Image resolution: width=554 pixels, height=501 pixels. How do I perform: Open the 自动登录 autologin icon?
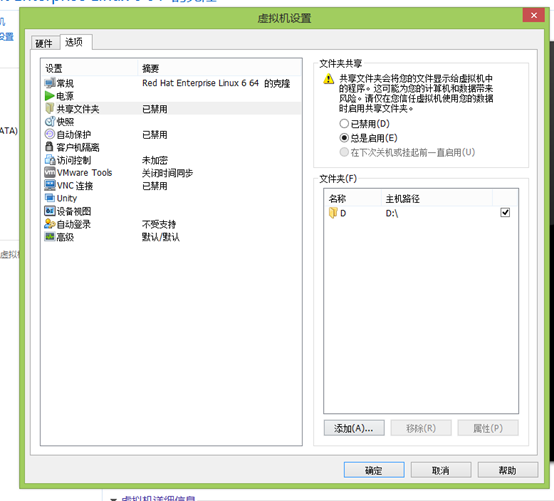50,224
